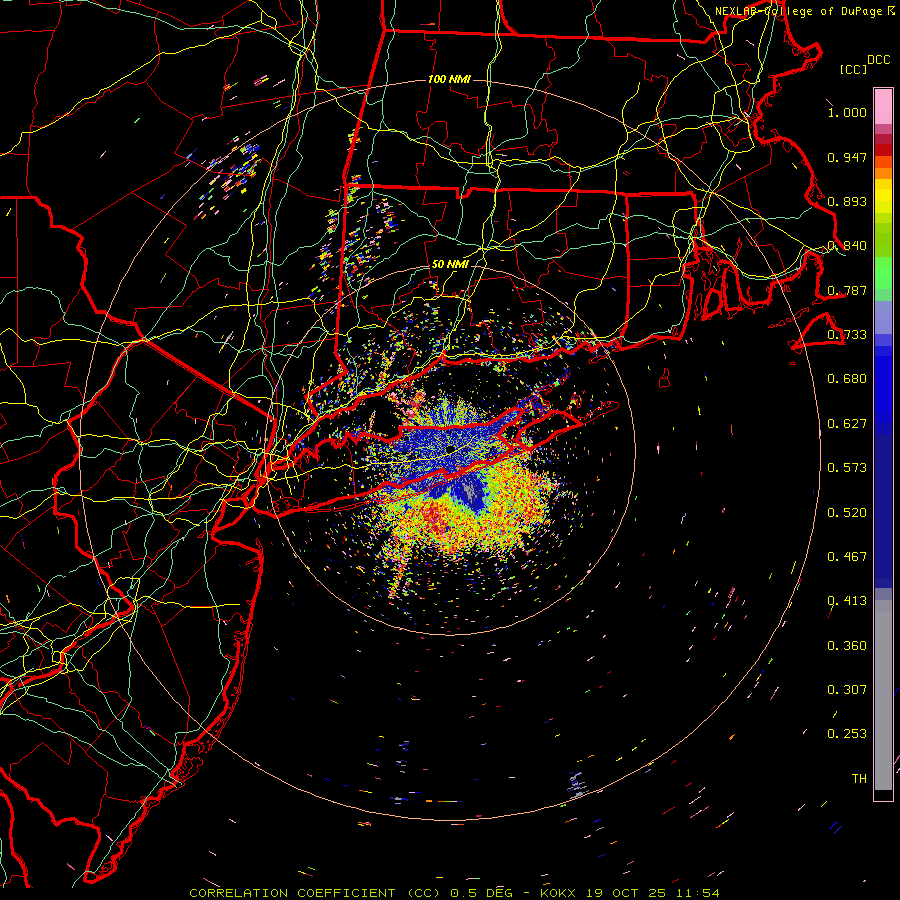The width and height of the screenshot is (900, 900).
Task: Click the [CC] units label
Action: point(853,69)
